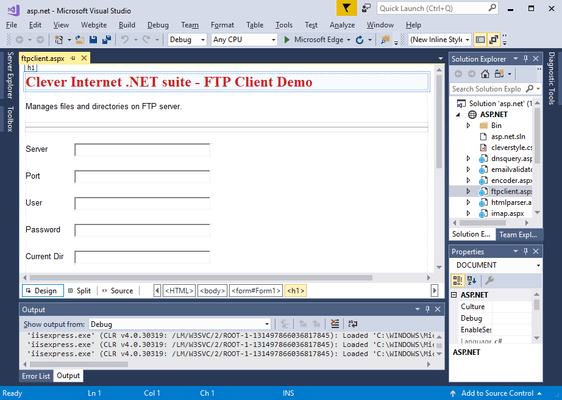Screen dimensions: 562x400
Task: Open the Debug configuration dropdown
Action: point(187,40)
